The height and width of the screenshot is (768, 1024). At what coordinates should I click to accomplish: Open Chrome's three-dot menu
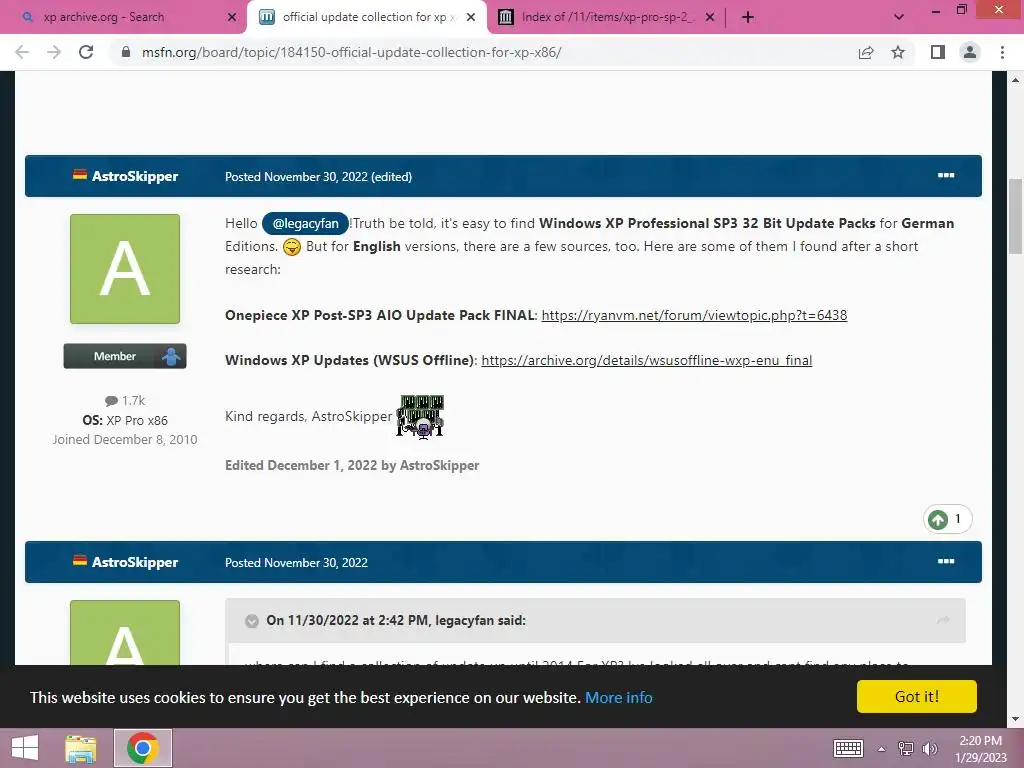coord(1002,52)
